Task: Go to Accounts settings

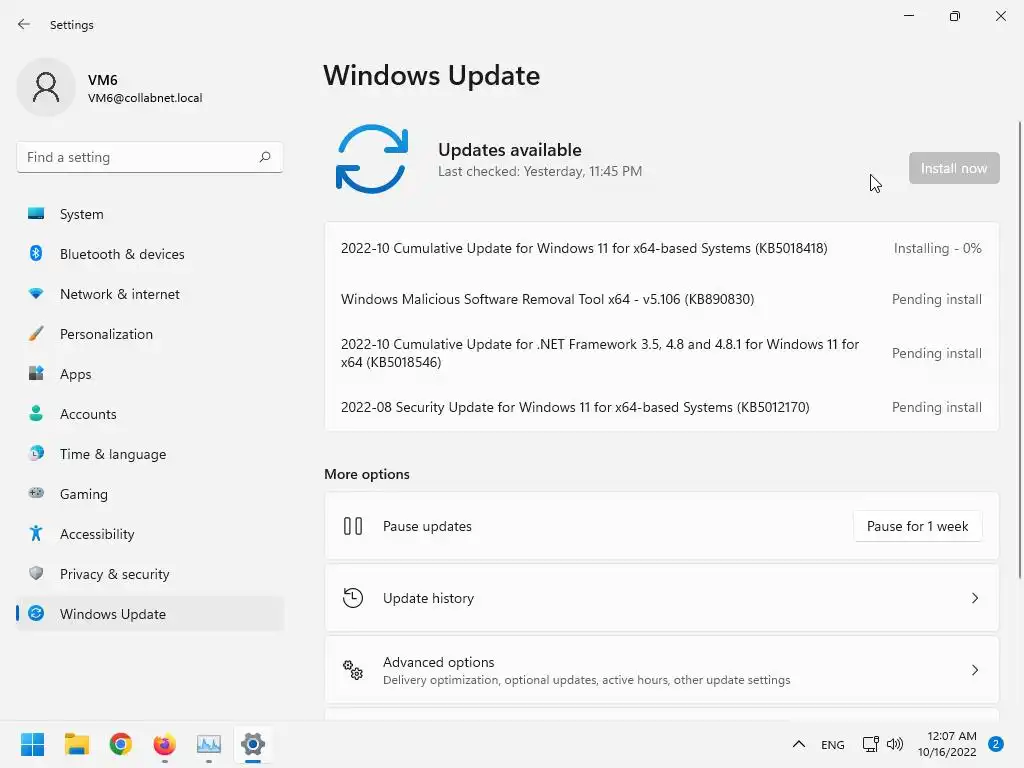Action: click(x=150, y=413)
